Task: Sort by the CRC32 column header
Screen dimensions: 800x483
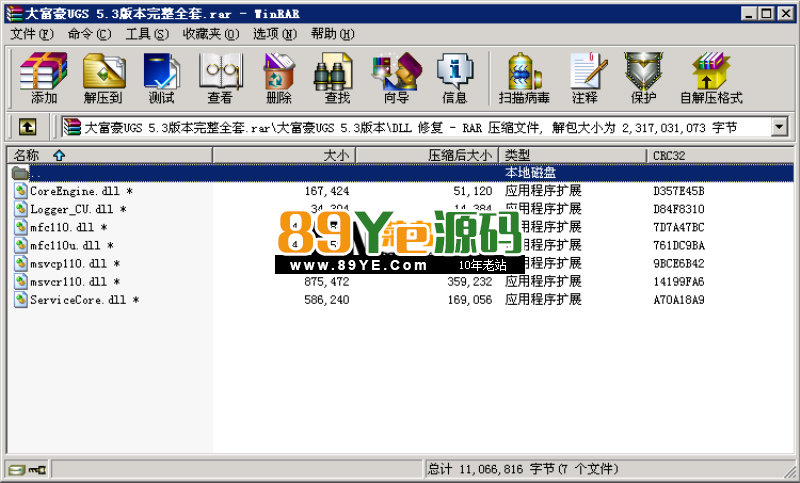Action: click(x=720, y=155)
